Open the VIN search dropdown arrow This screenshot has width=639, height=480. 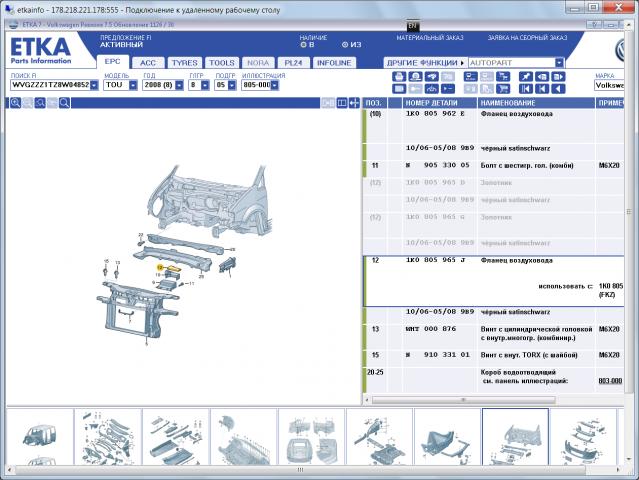click(x=94, y=85)
